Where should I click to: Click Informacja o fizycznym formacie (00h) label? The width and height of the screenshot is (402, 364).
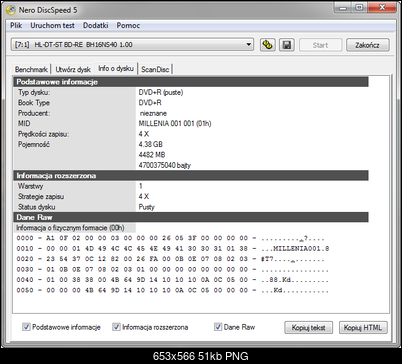[70, 228]
